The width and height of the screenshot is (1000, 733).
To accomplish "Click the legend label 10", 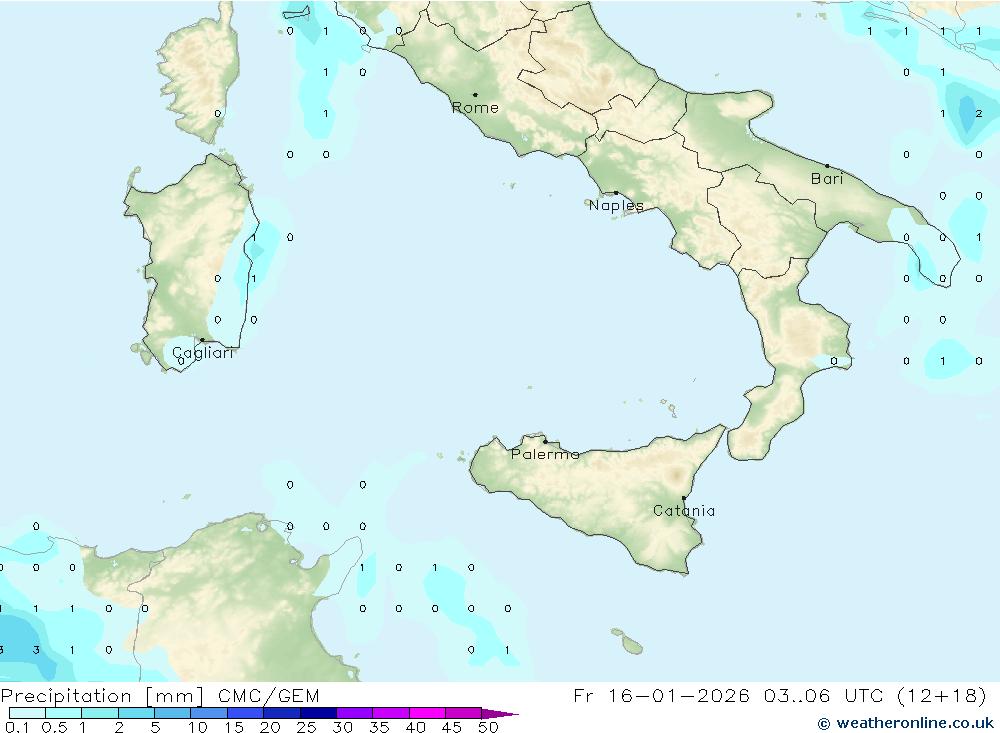I will coord(198,727).
